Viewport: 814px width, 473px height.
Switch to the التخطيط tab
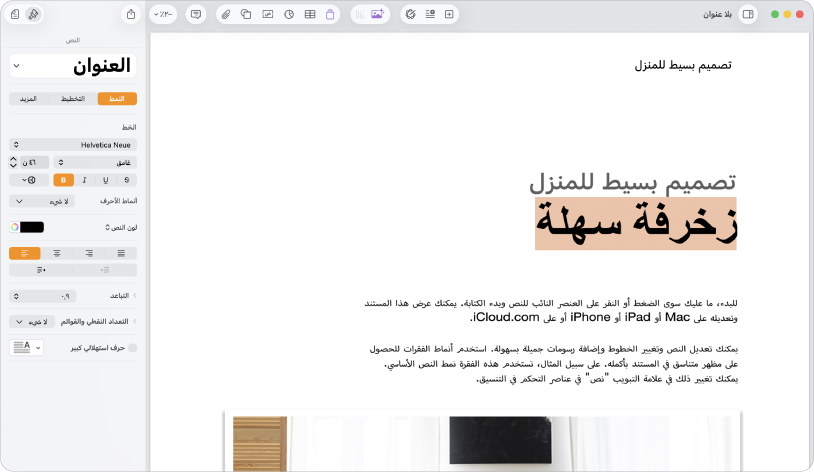coord(73,99)
